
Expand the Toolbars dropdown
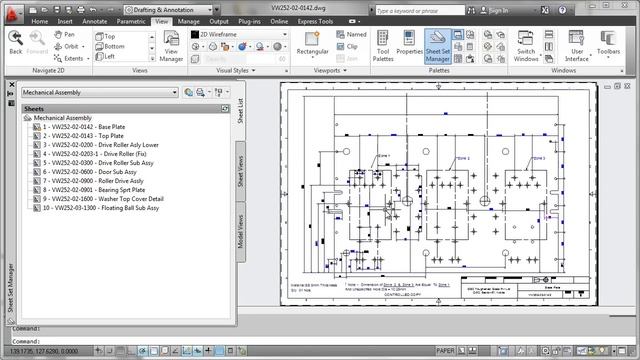[608, 58]
